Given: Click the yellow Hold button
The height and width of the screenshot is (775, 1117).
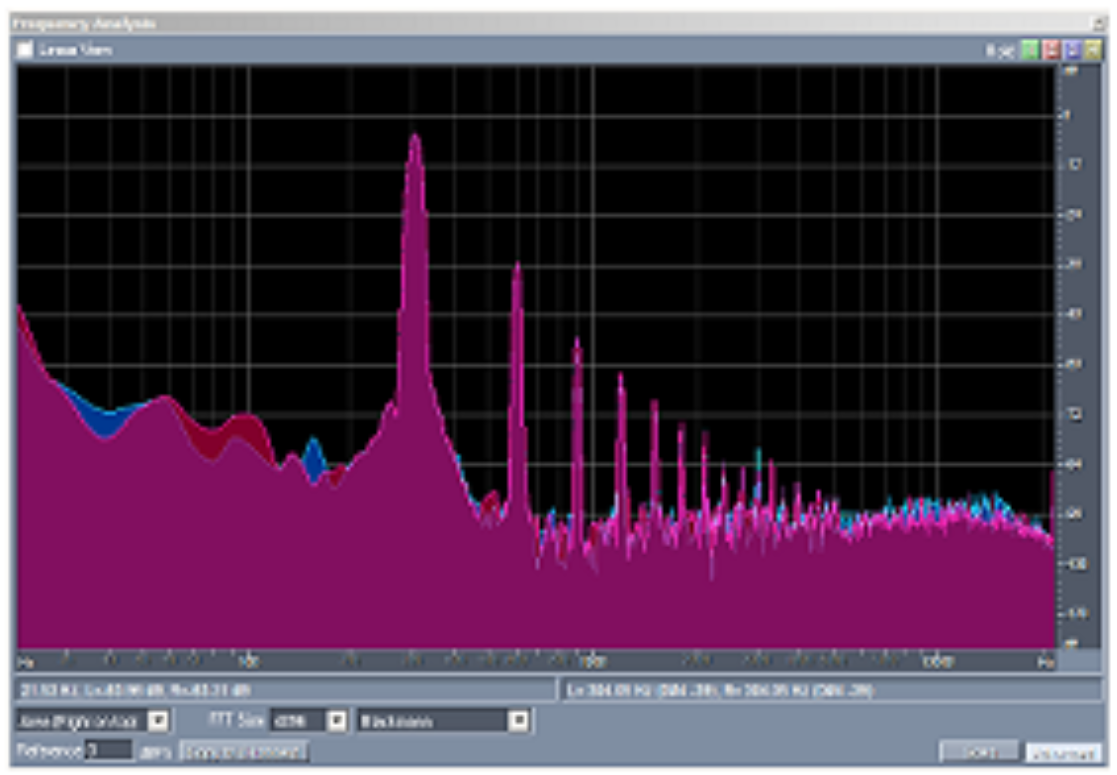Looking at the screenshot, I should 1092,50.
